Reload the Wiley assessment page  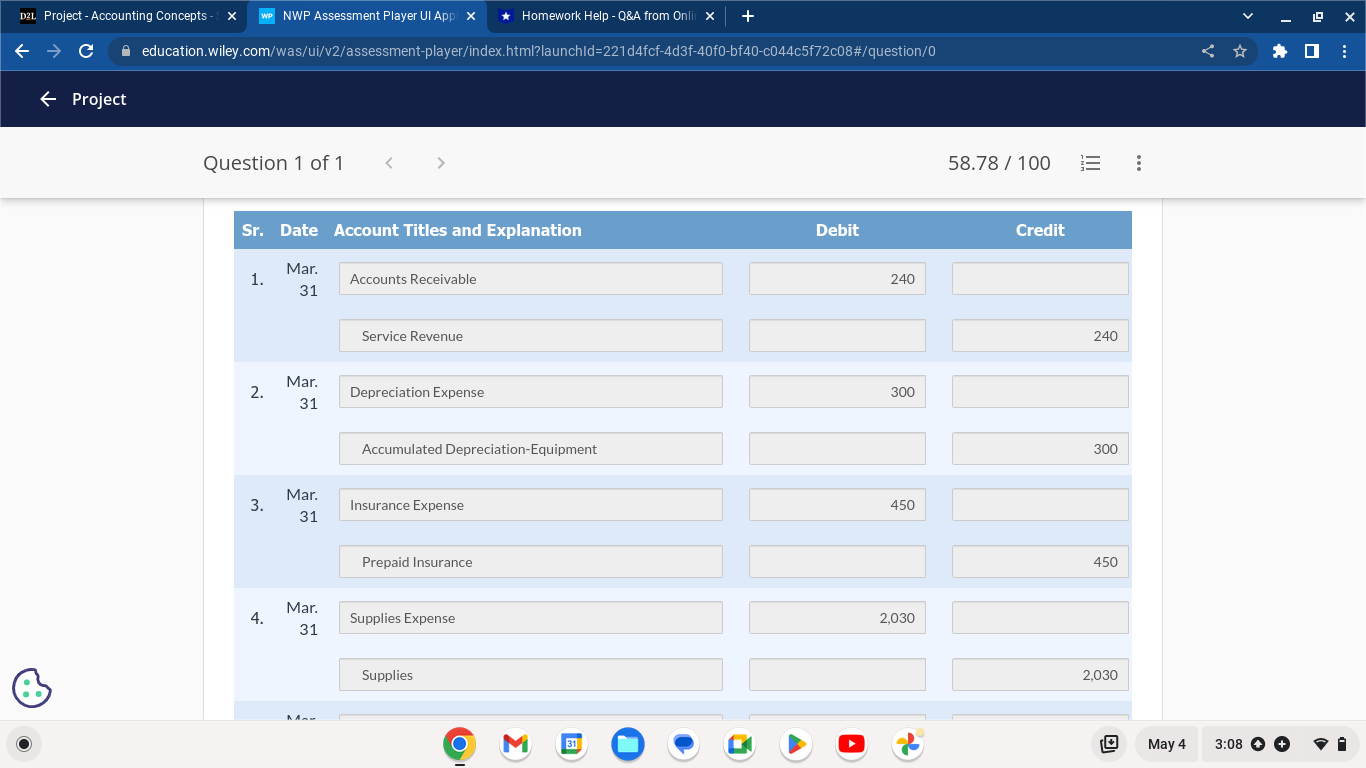point(85,51)
